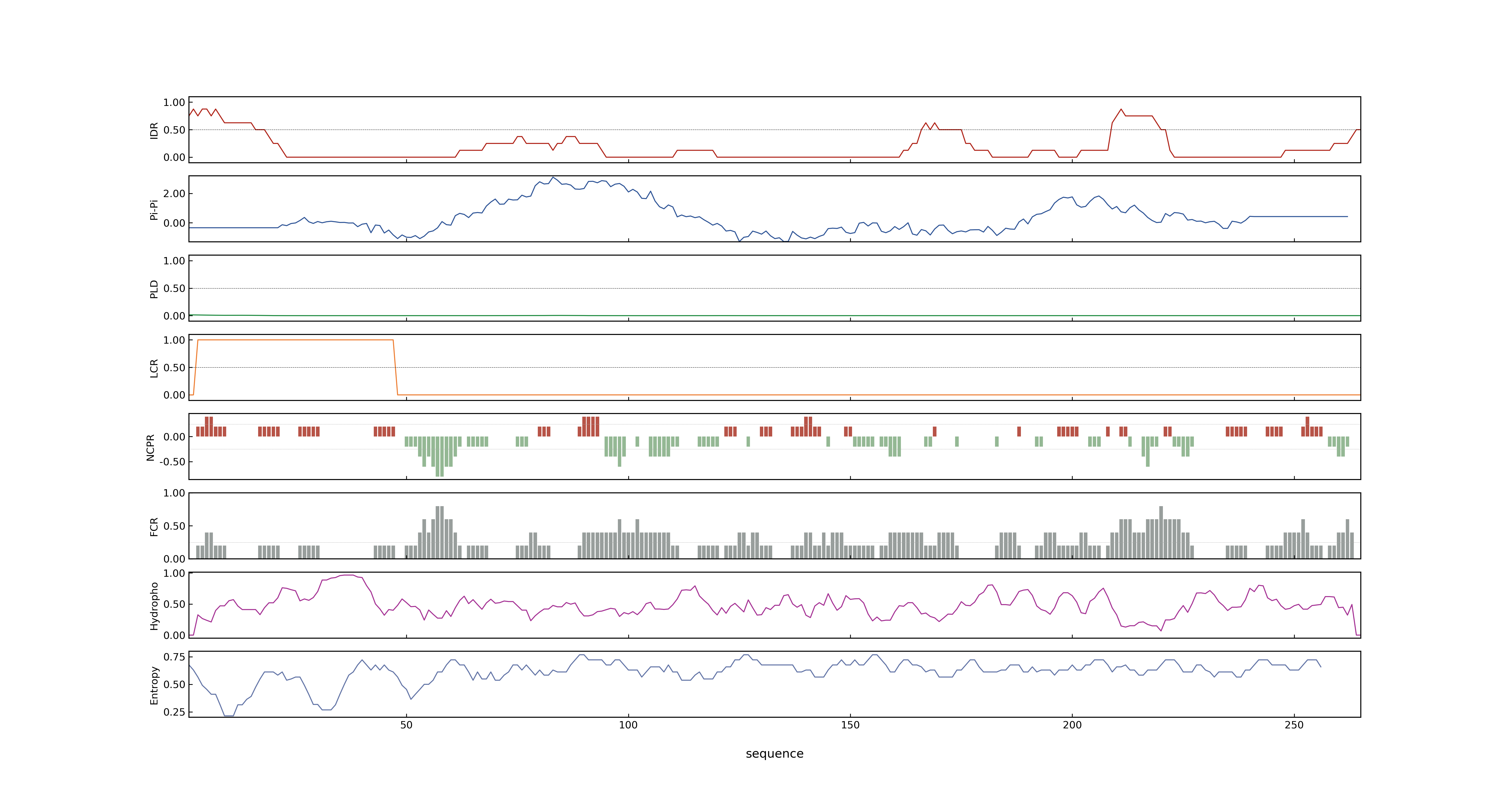The height and width of the screenshot is (806, 1512).
Task: Click the Pi-Pi y-axis label
Action: (154, 209)
